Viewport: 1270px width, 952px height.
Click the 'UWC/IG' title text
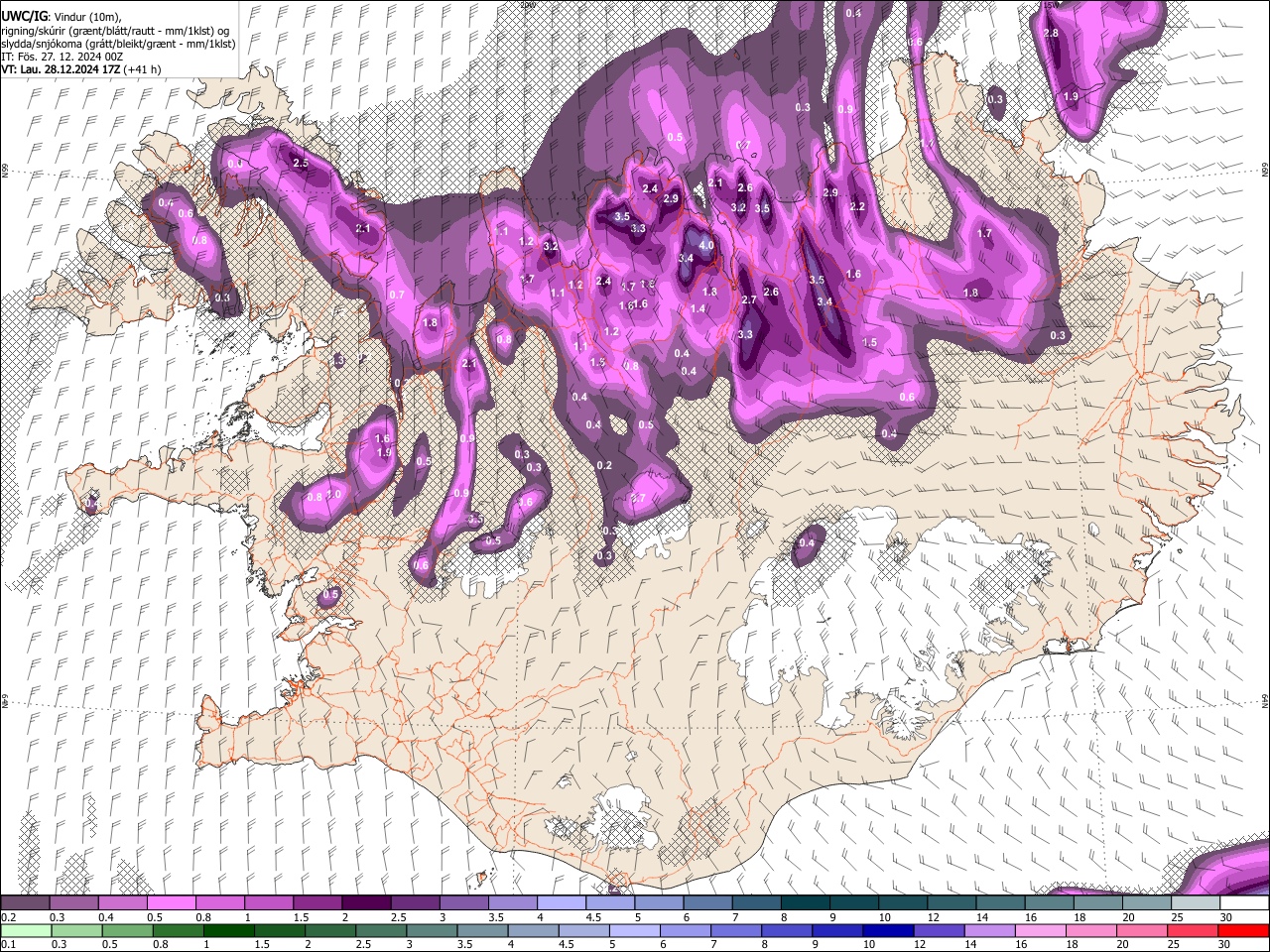24,16
